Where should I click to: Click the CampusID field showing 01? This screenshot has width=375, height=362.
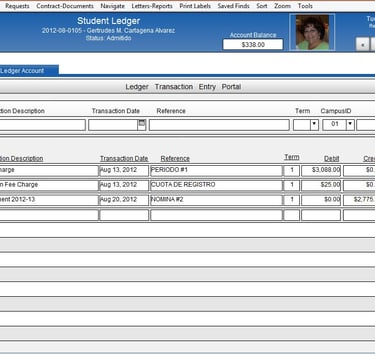[x=334, y=125]
